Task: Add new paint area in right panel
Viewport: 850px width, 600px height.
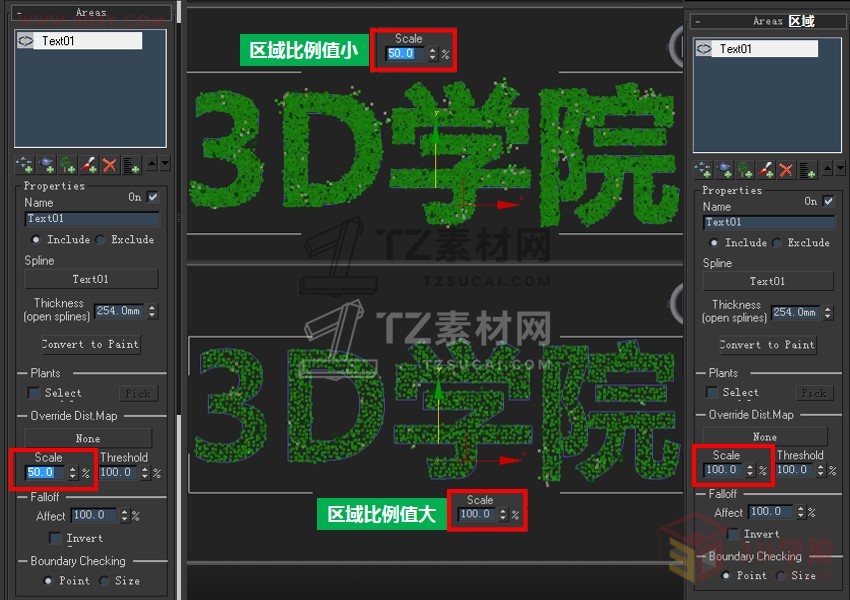Action: [x=766, y=170]
